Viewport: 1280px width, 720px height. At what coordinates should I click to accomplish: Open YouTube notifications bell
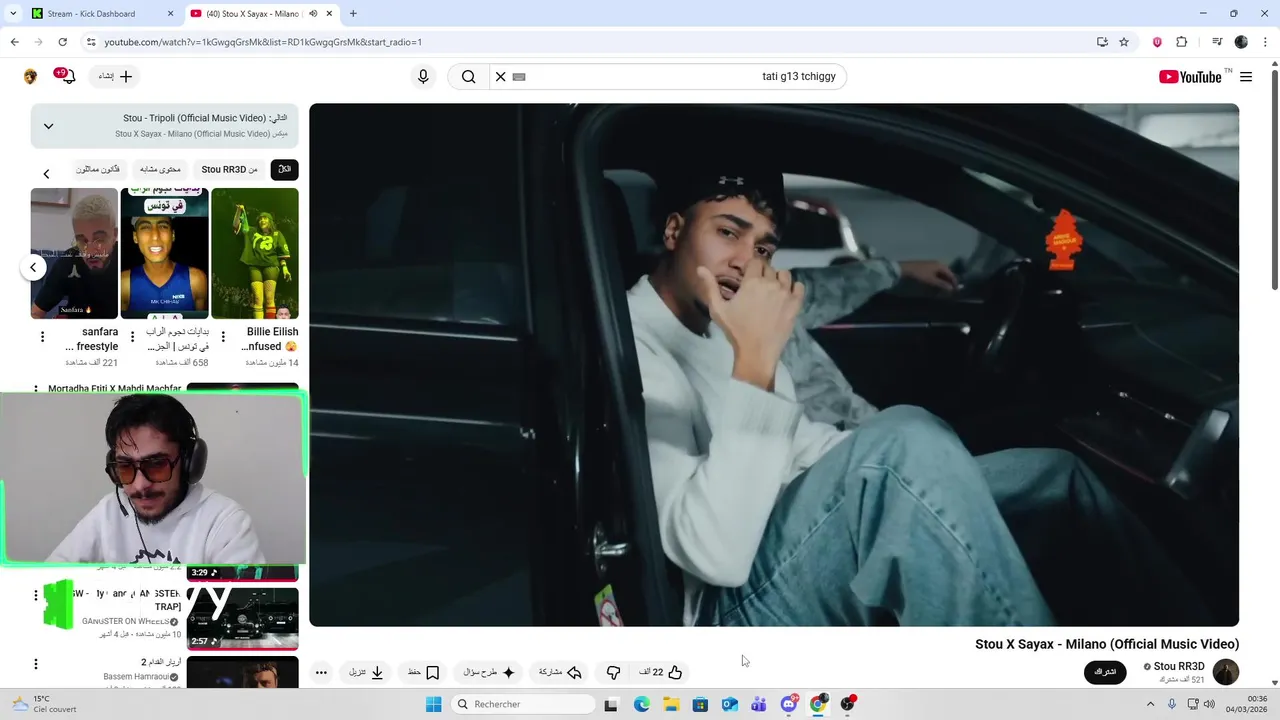tap(67, 77)
